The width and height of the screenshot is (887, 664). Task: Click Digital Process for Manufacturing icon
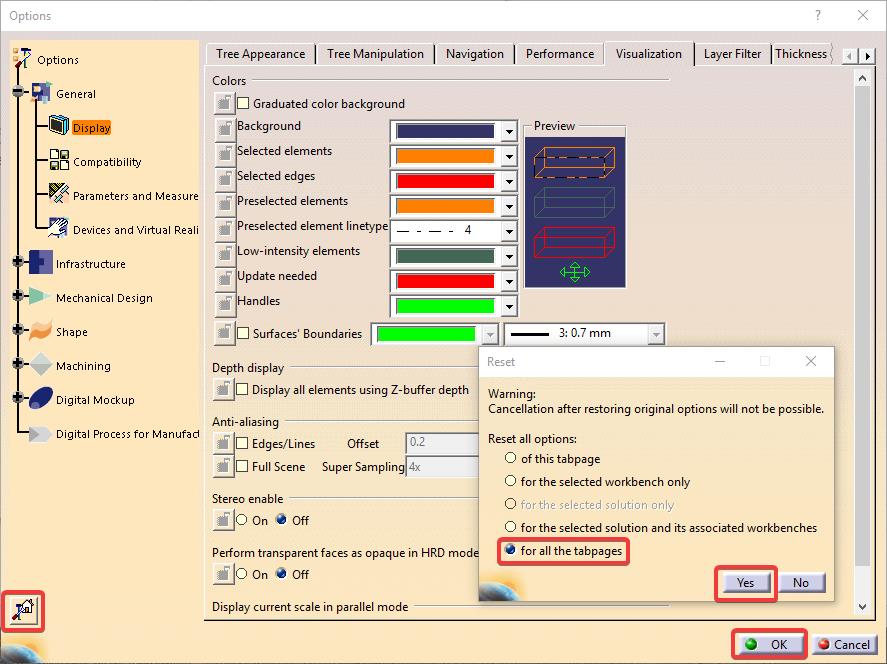click(40, 434)
